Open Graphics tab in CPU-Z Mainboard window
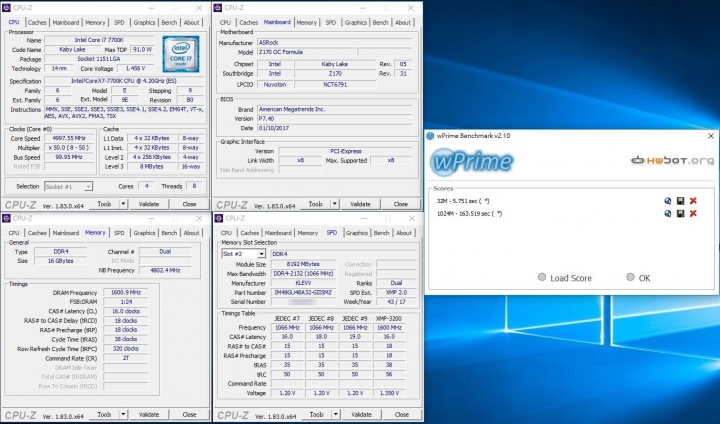The image size is (720, 424). tap(356, 23)
